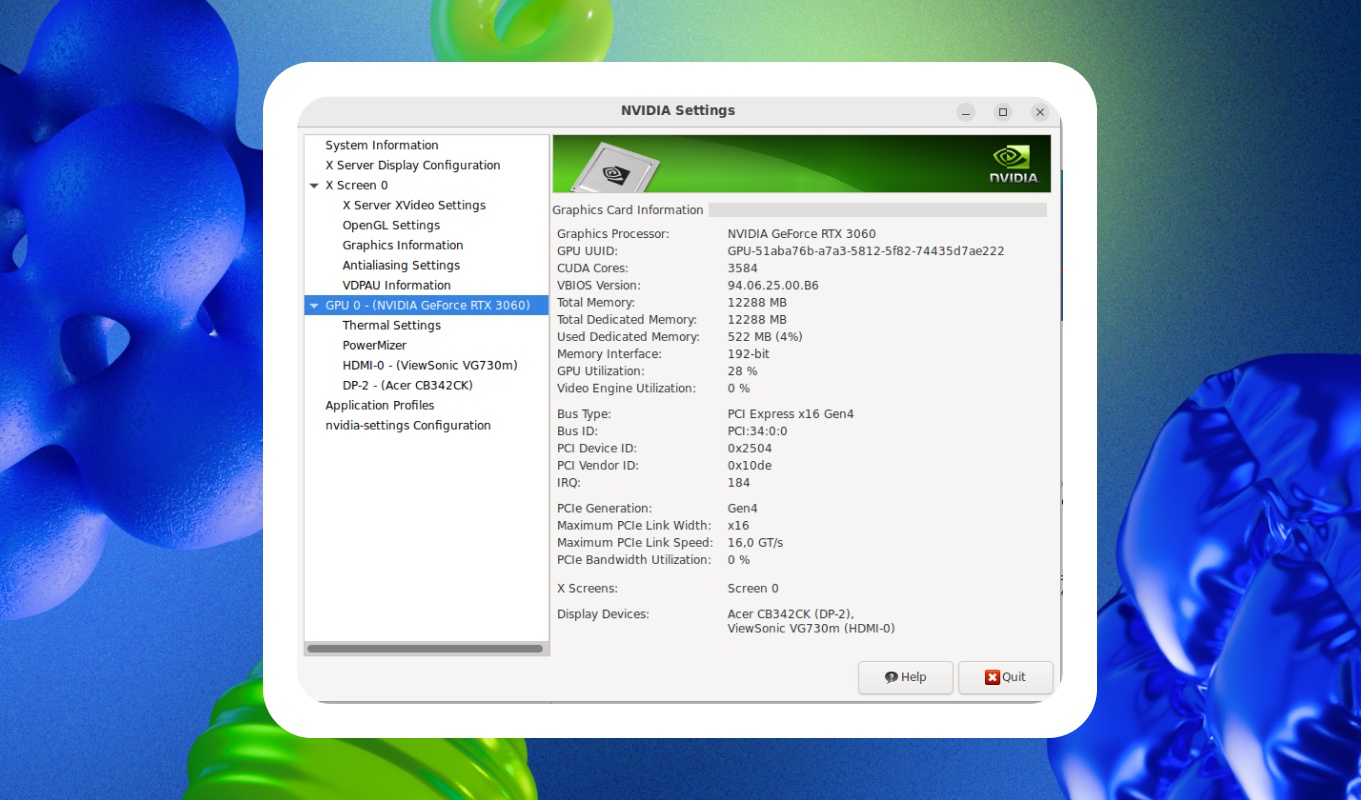Screen dimensions: 1361x800
Task: Open Application Profiles page
Action: [x=380, y=405]
